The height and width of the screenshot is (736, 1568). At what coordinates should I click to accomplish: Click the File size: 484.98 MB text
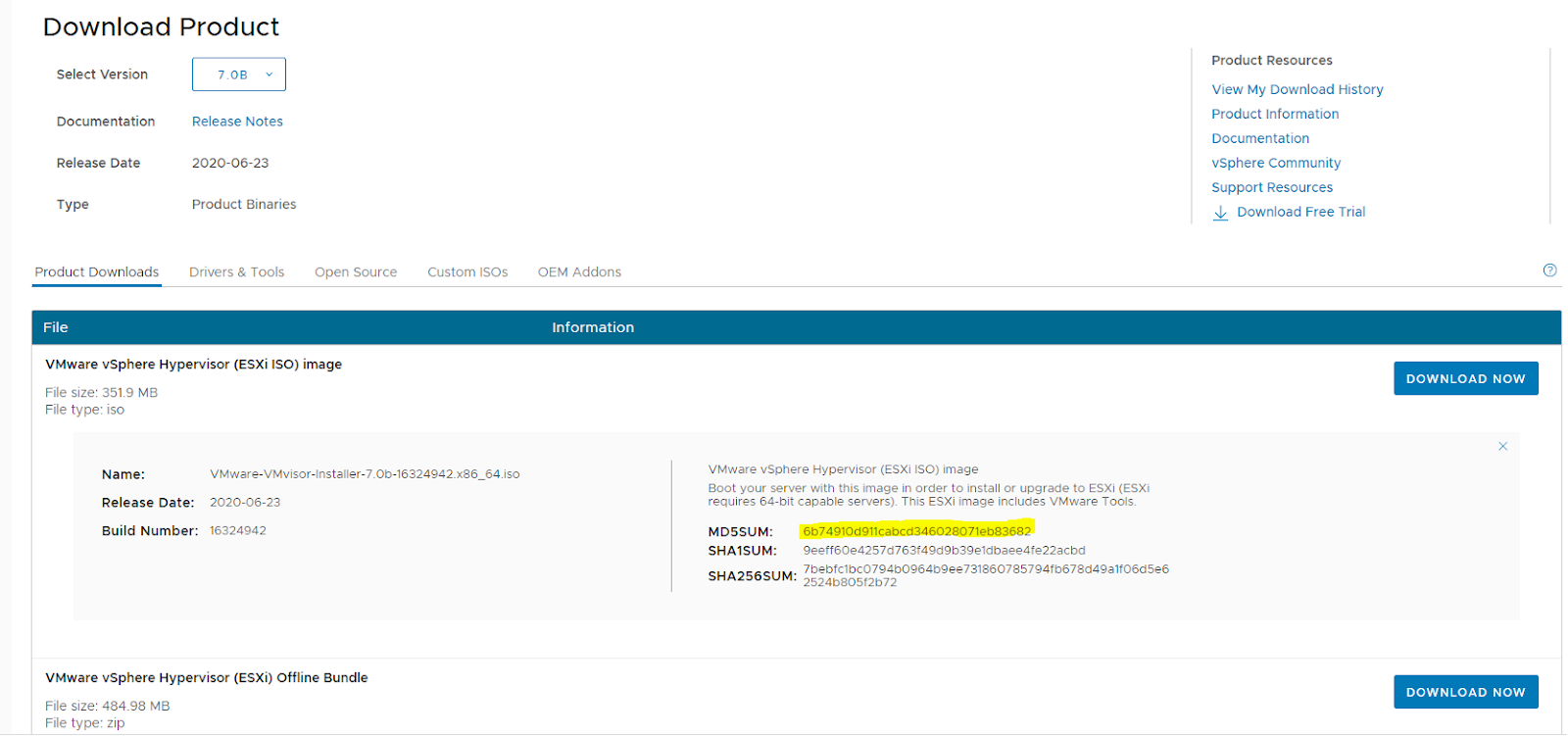[x=108, y=707]
